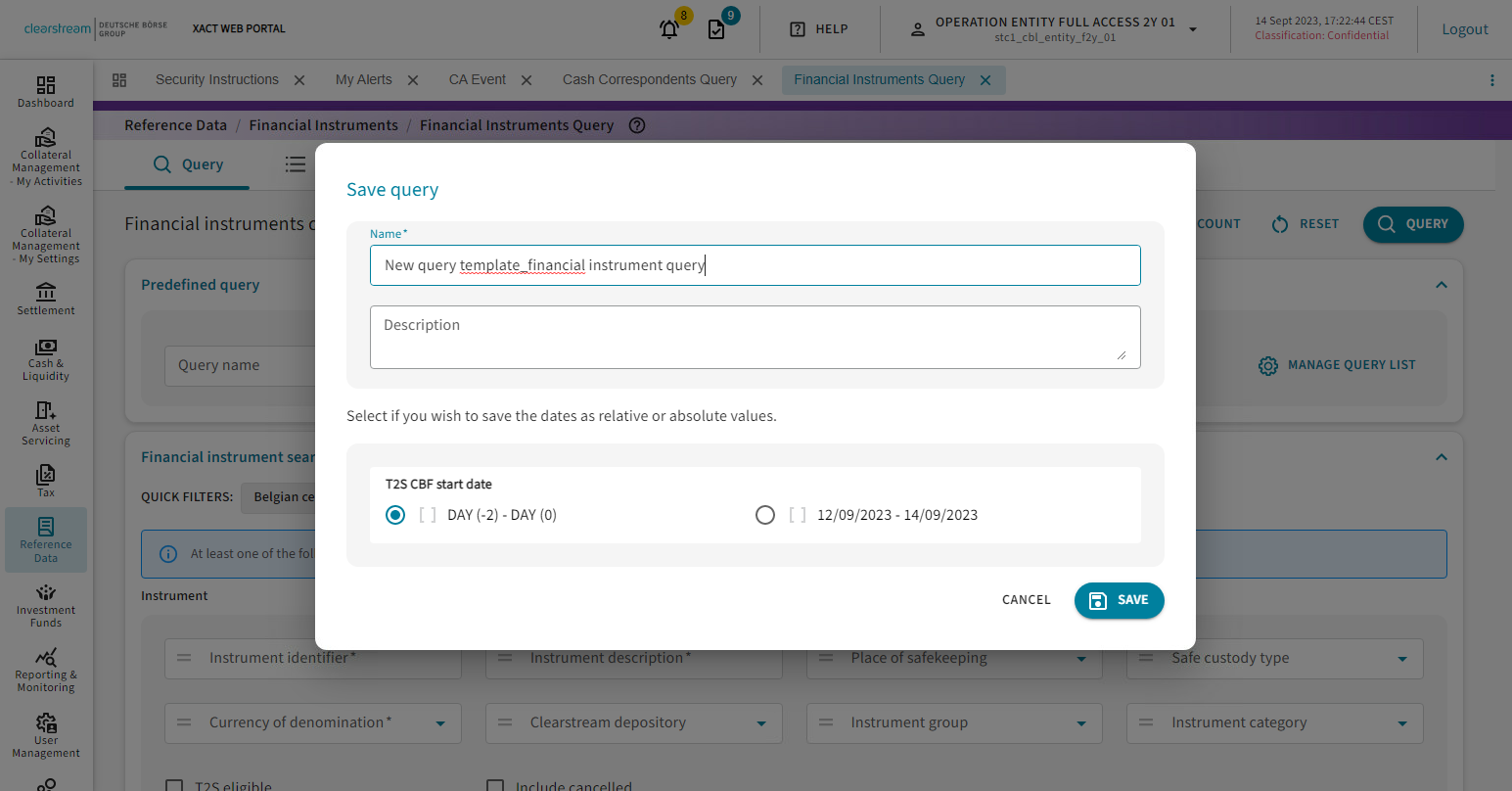Viewport: 1512px width, 791px height.
Task: Switch to Security Instructions tab
Action: click(216, 80)
